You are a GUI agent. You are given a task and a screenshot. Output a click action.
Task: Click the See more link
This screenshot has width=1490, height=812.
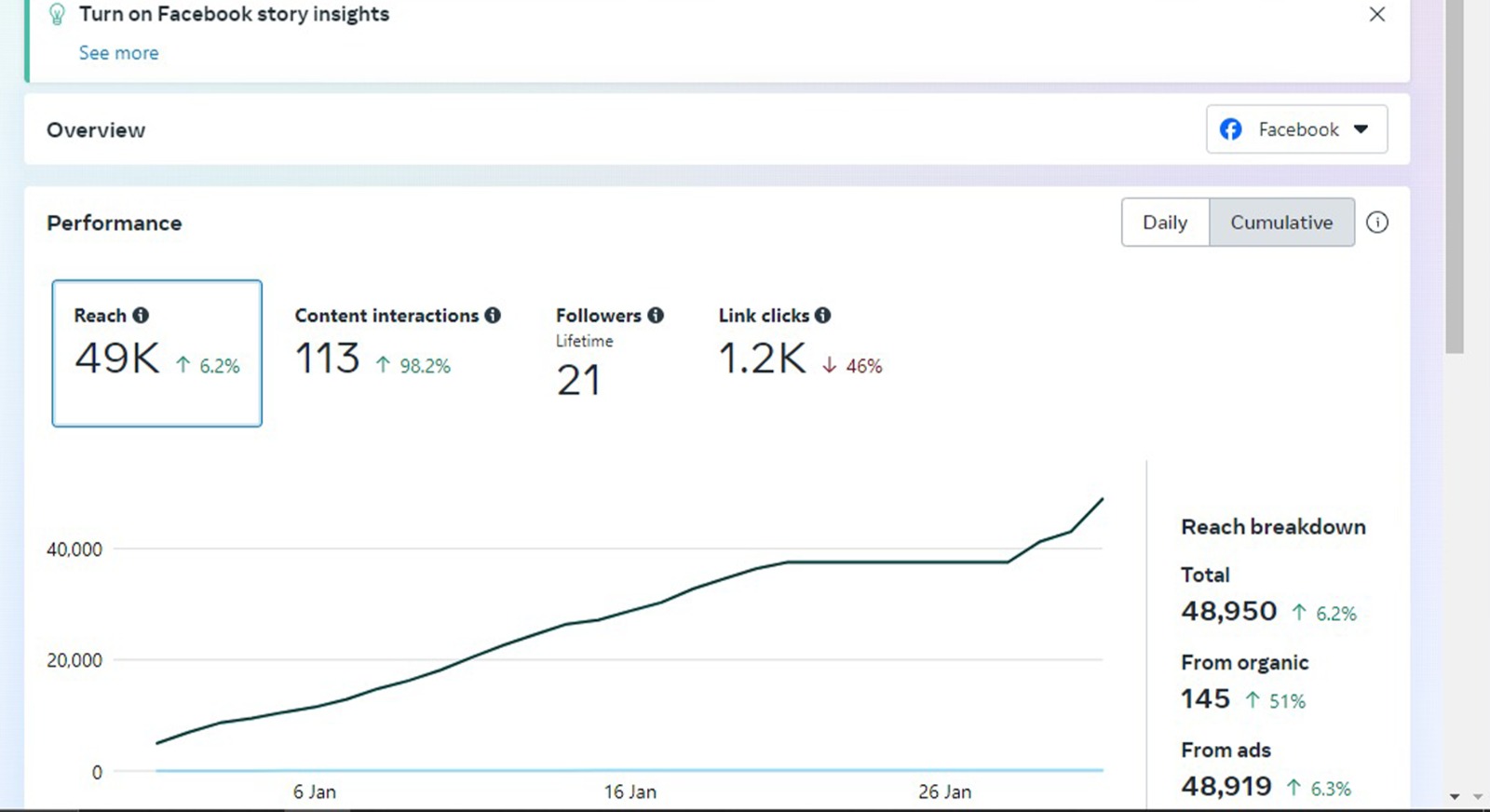pos(118,53)
